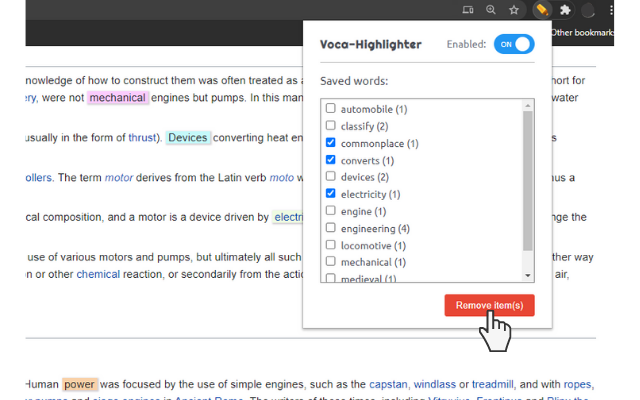
Task: Click highlighted word mechanical in article
Action: (118, 98)
